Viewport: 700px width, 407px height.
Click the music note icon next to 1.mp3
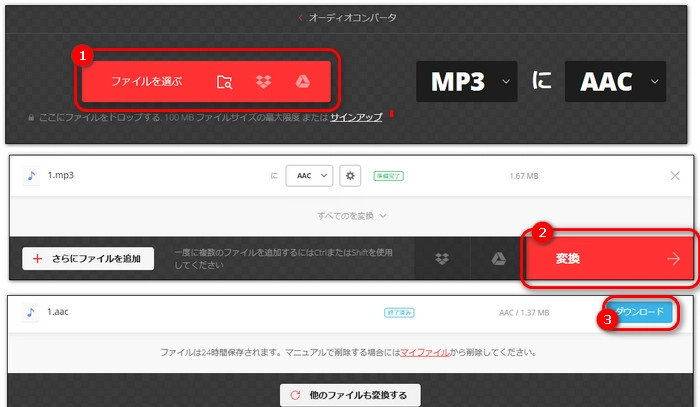[31, 175]
